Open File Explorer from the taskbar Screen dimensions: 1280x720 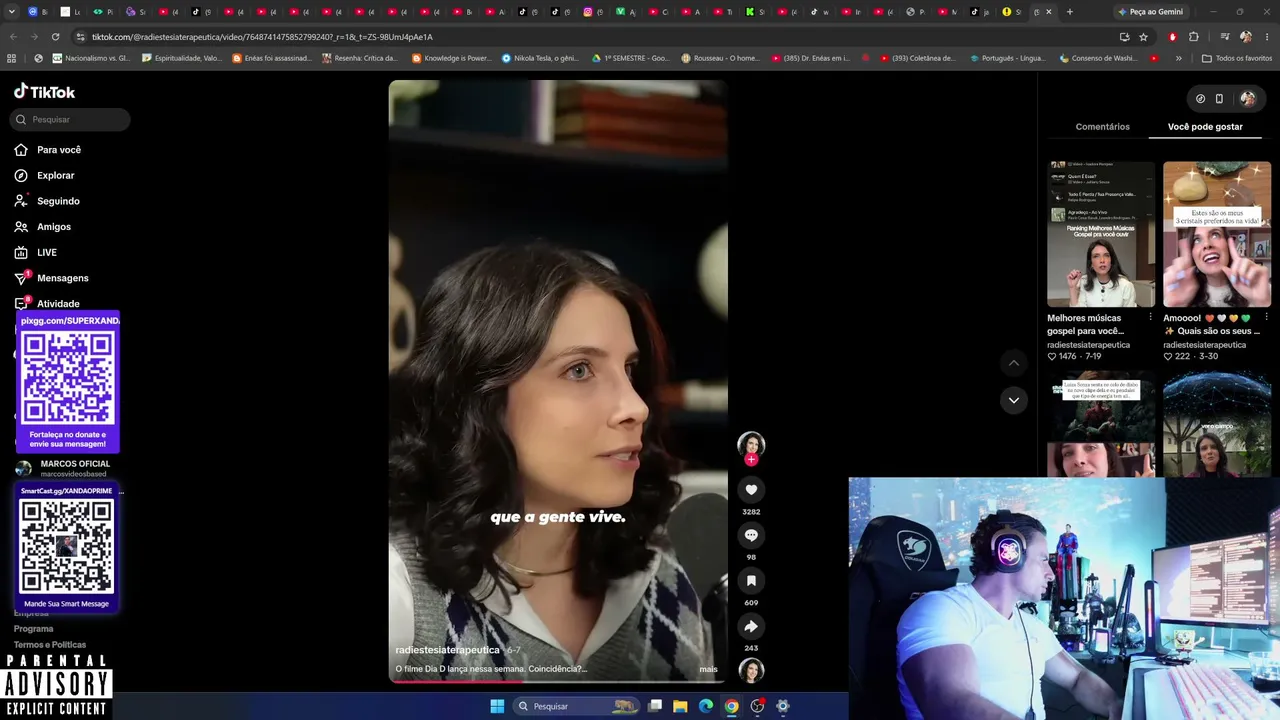point(680,706)
